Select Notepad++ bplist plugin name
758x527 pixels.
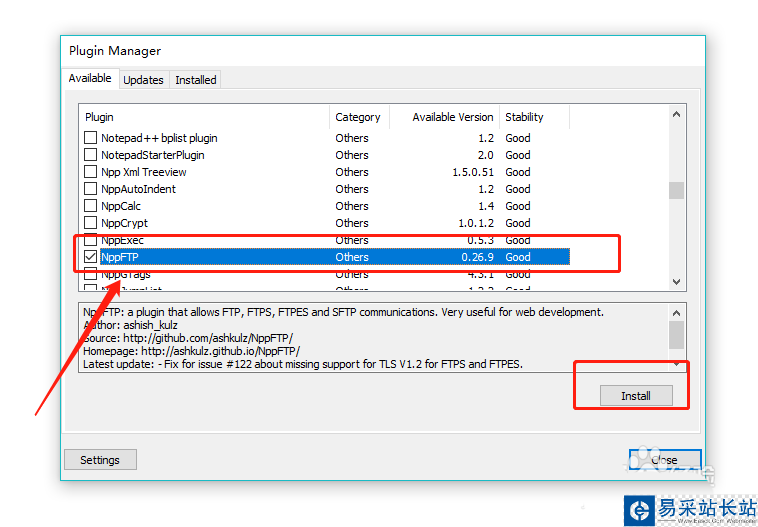[159, 138]
